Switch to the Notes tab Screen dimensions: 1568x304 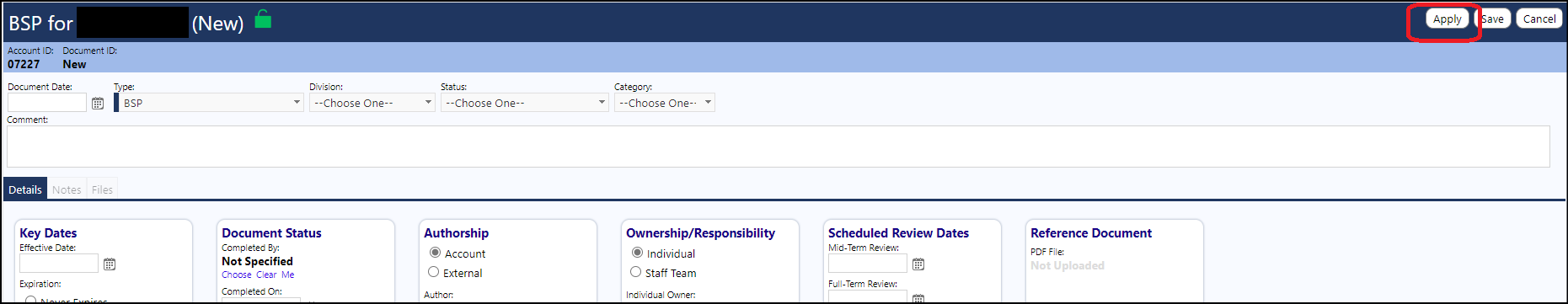67,189
